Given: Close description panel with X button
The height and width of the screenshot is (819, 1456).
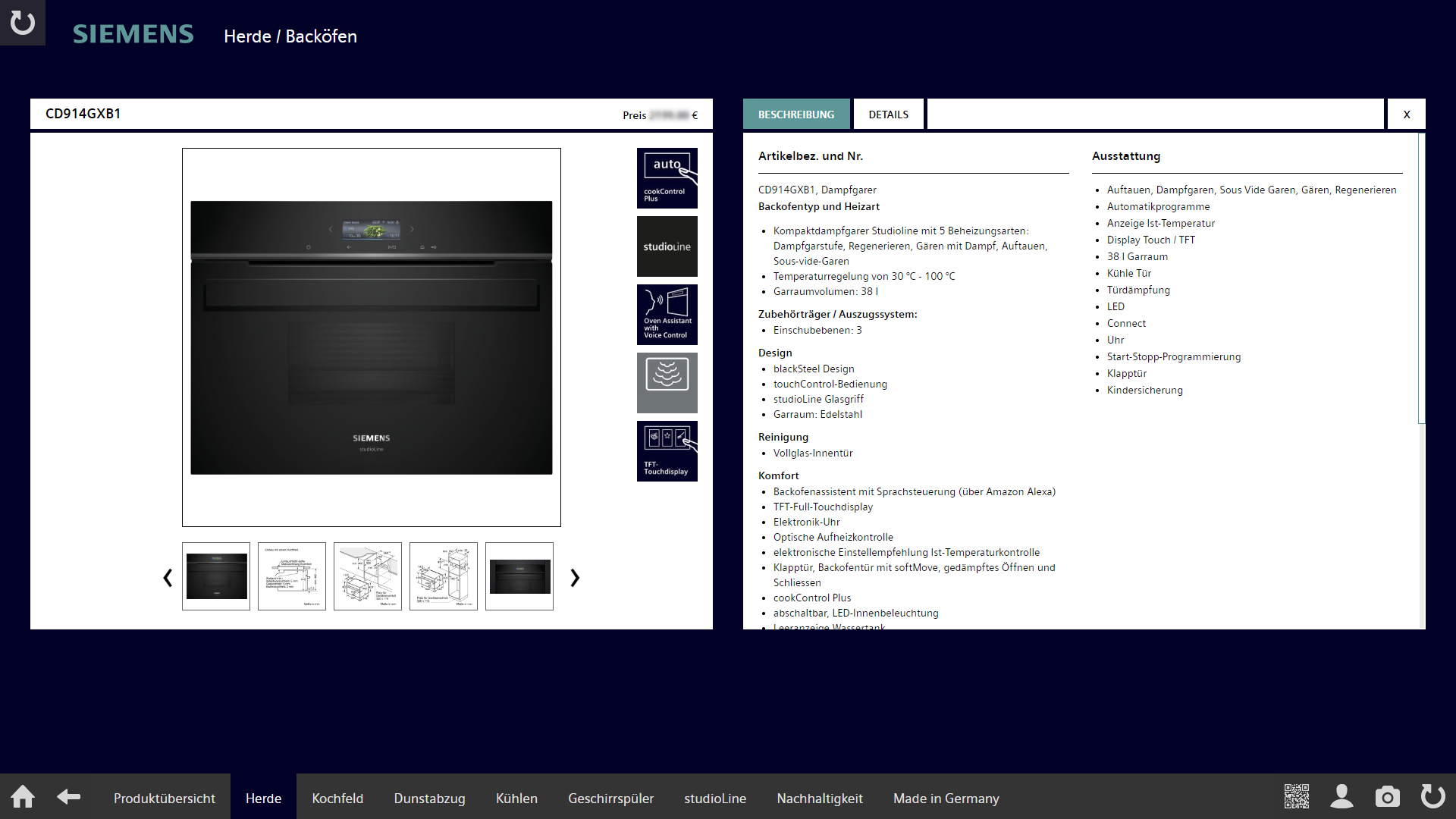Looking at the screenshot, I should click(x=1406, y=115).
